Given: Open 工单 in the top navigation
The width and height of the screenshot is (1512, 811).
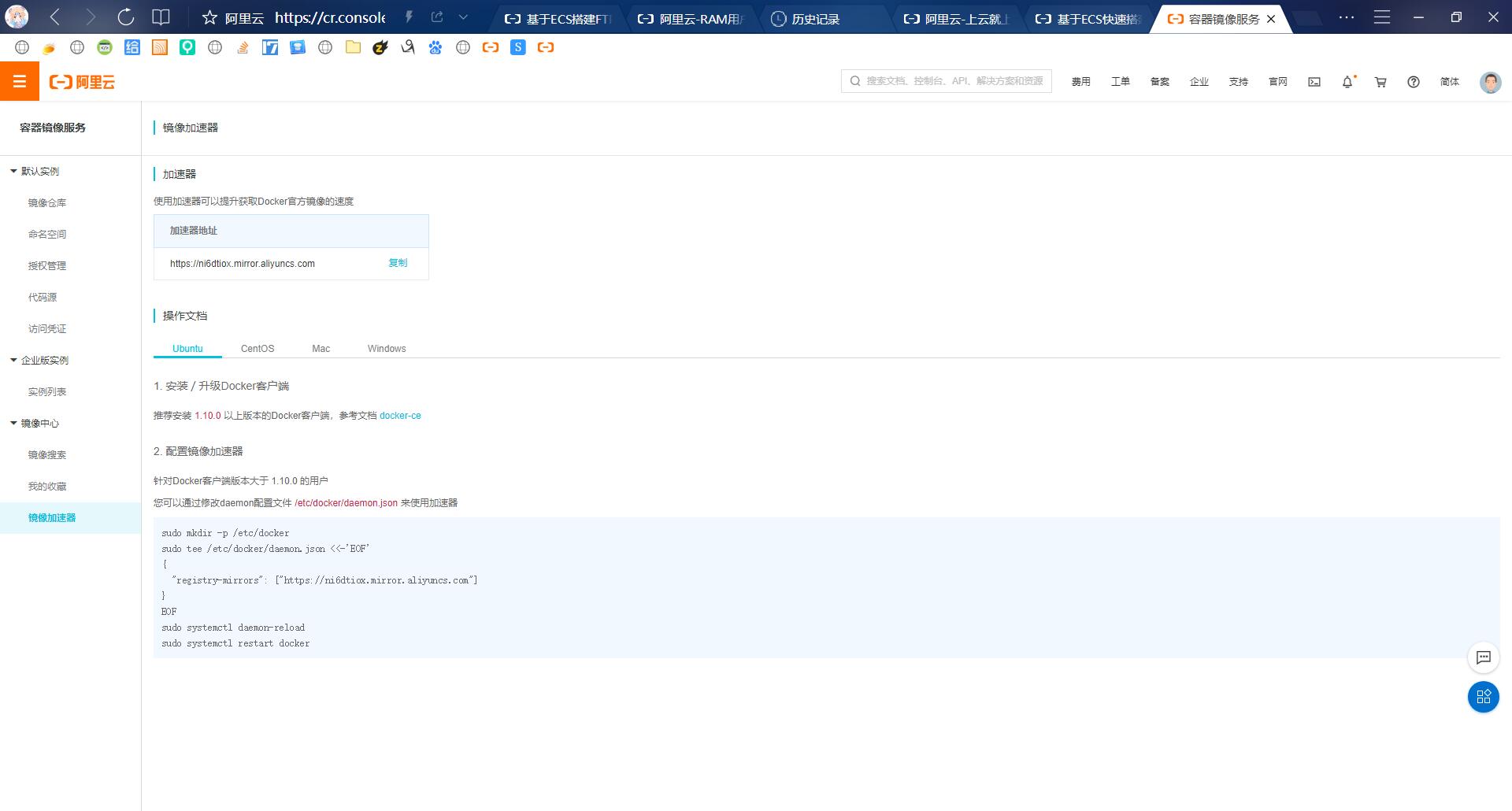Looking at the screenshot, I should click(x=1121, y=82).
